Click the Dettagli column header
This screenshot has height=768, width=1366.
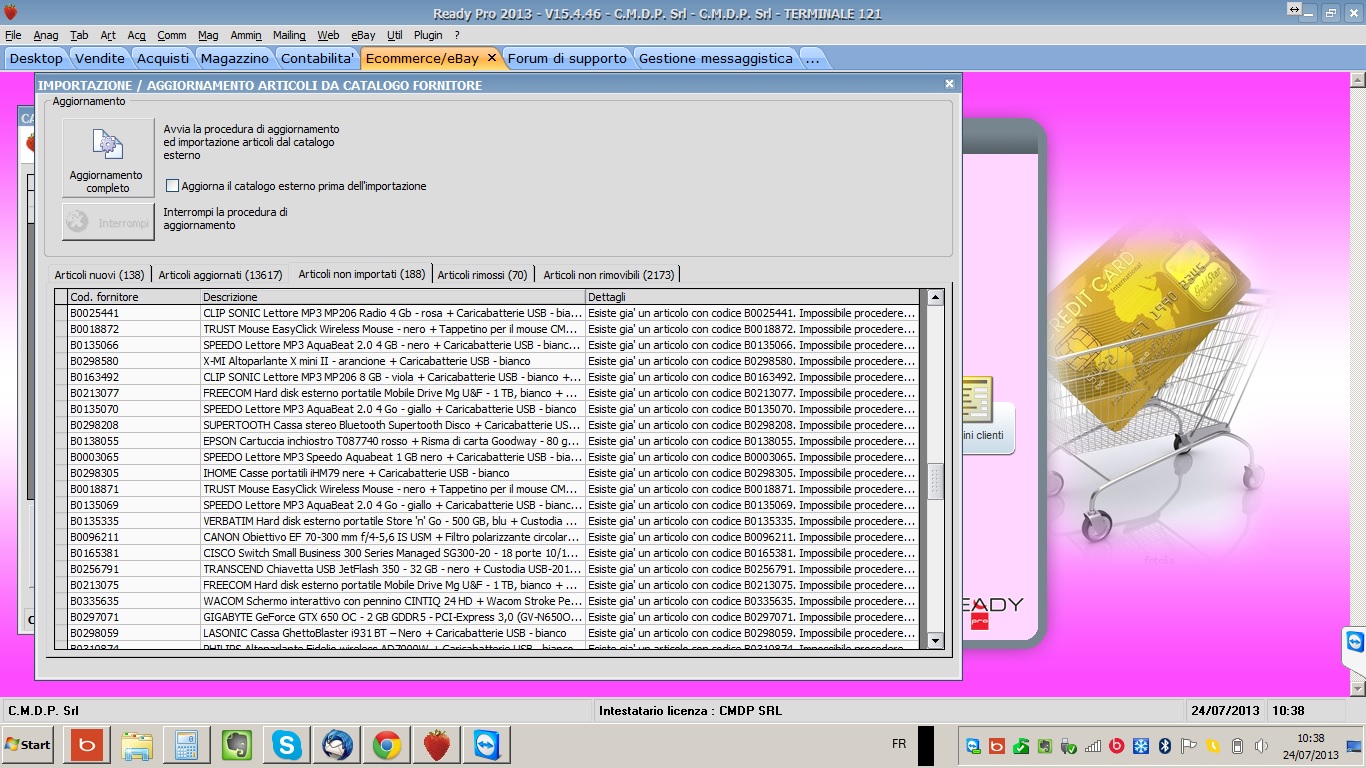tap(751, 297)
